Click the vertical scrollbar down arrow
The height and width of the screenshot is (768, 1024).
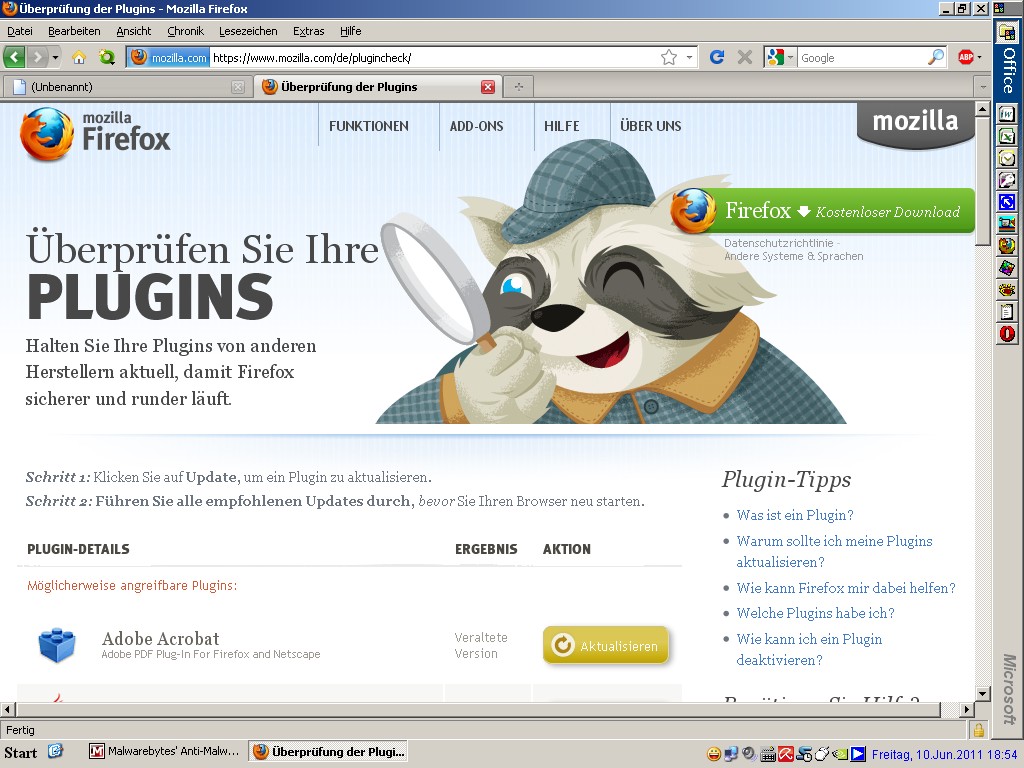coord(982,694)
